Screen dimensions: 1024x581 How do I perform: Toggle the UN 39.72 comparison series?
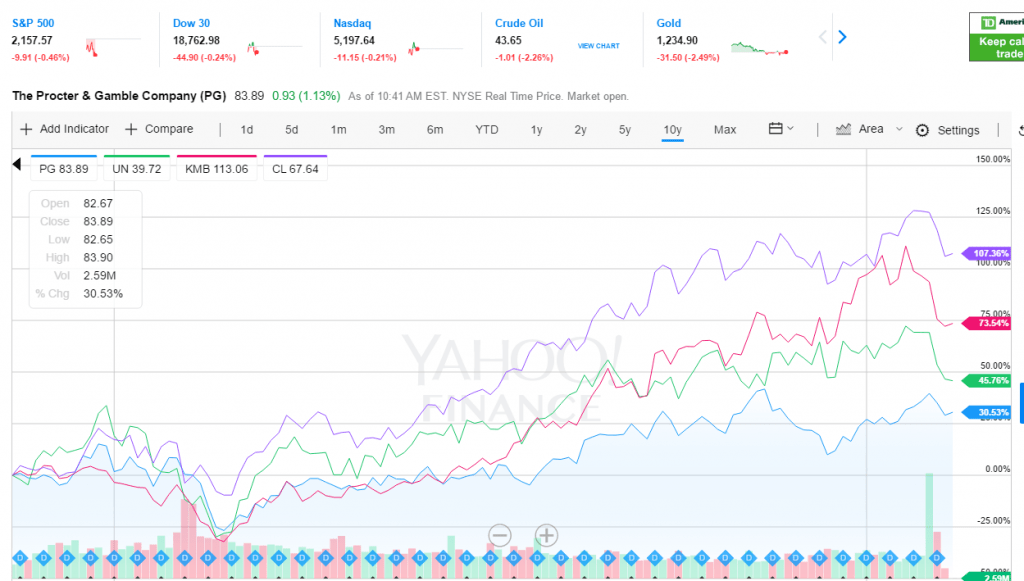(136, 169)
